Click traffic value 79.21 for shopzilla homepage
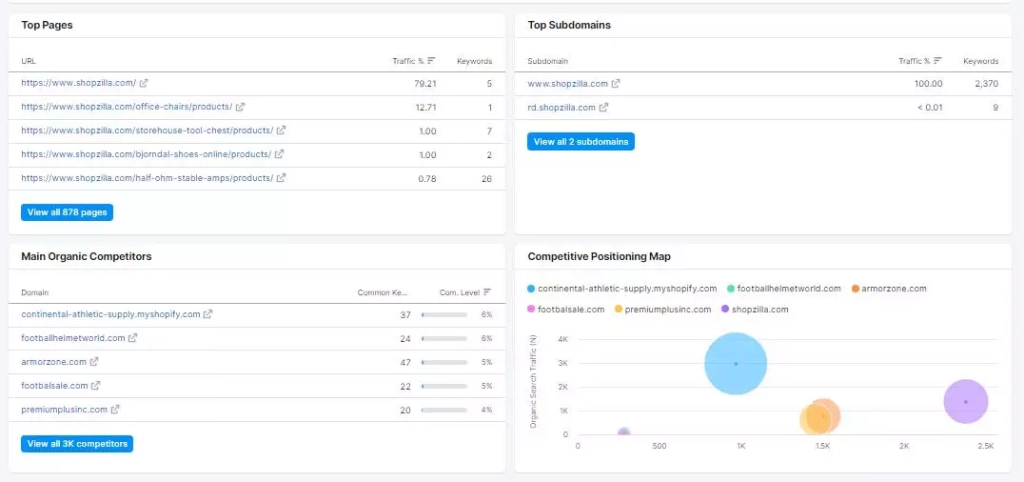The width and height of the screenshot is (1024, 482). [425, 84]
